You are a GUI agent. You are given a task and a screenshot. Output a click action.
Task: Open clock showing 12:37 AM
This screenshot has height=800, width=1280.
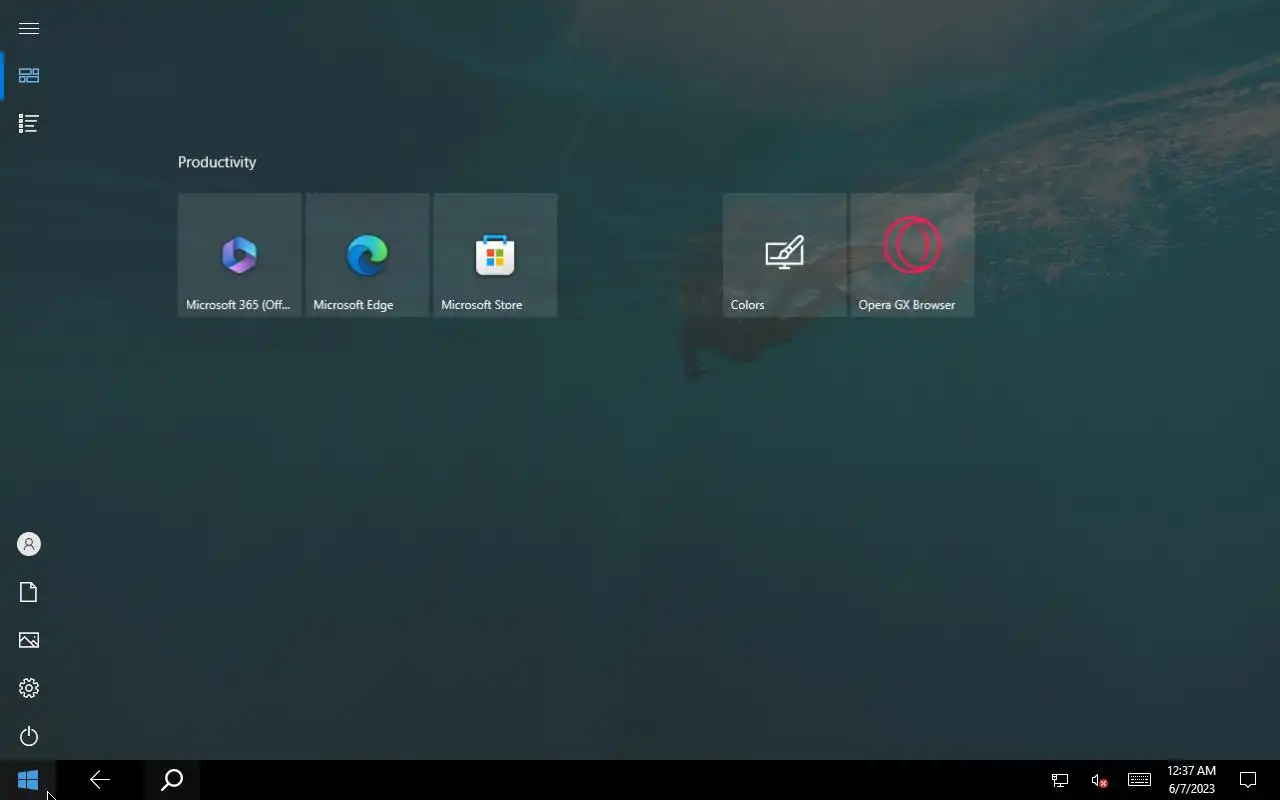(x=1192, y=780)
